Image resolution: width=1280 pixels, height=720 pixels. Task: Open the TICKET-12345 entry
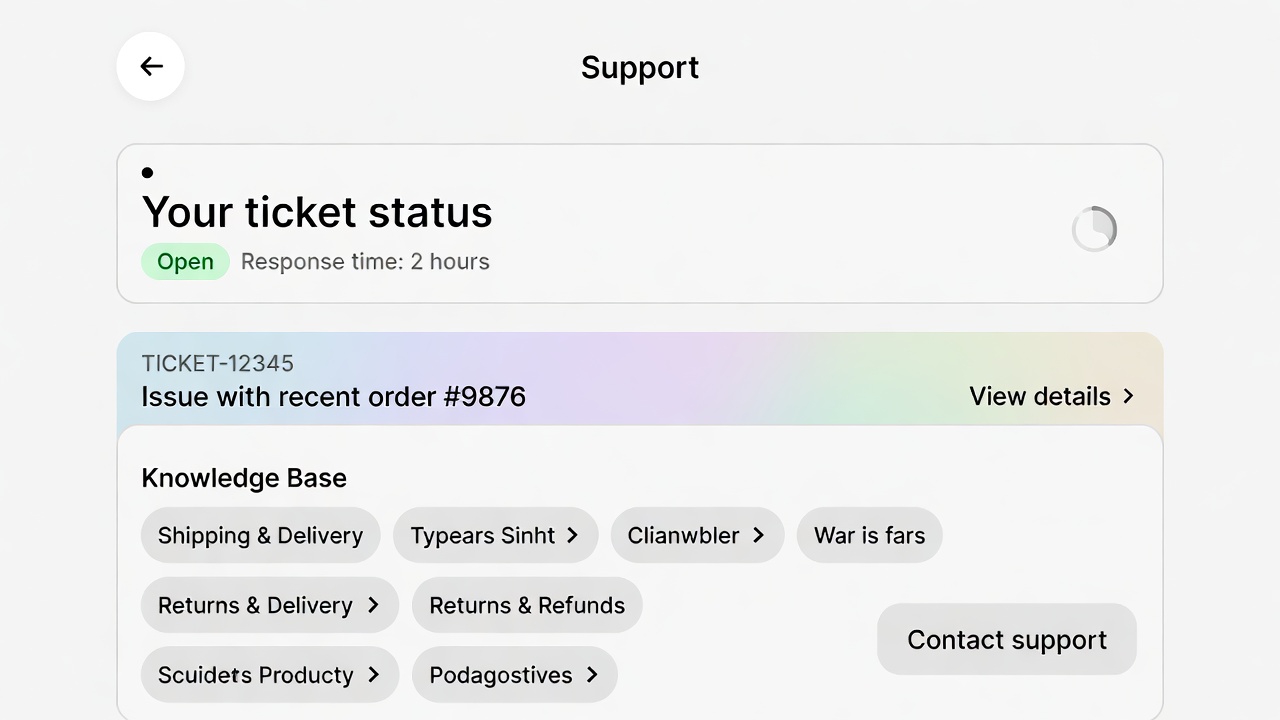[217, 363]
